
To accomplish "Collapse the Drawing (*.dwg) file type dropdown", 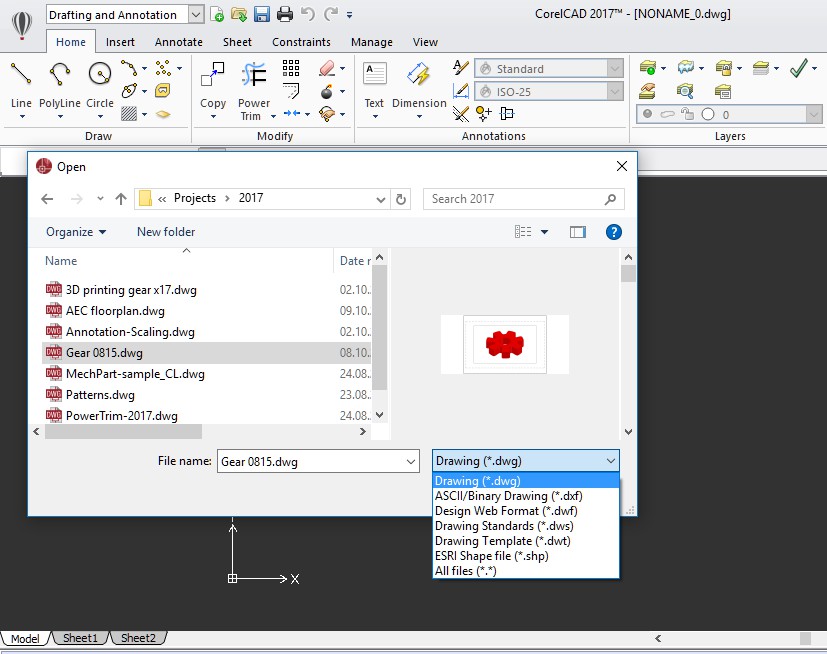I will [611, 461].
